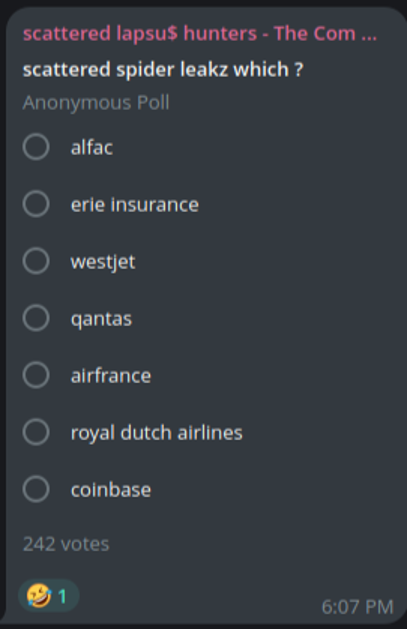Select the qantas radio button
The height and width of the screenshot is (630, 408).
click(36, 318)
